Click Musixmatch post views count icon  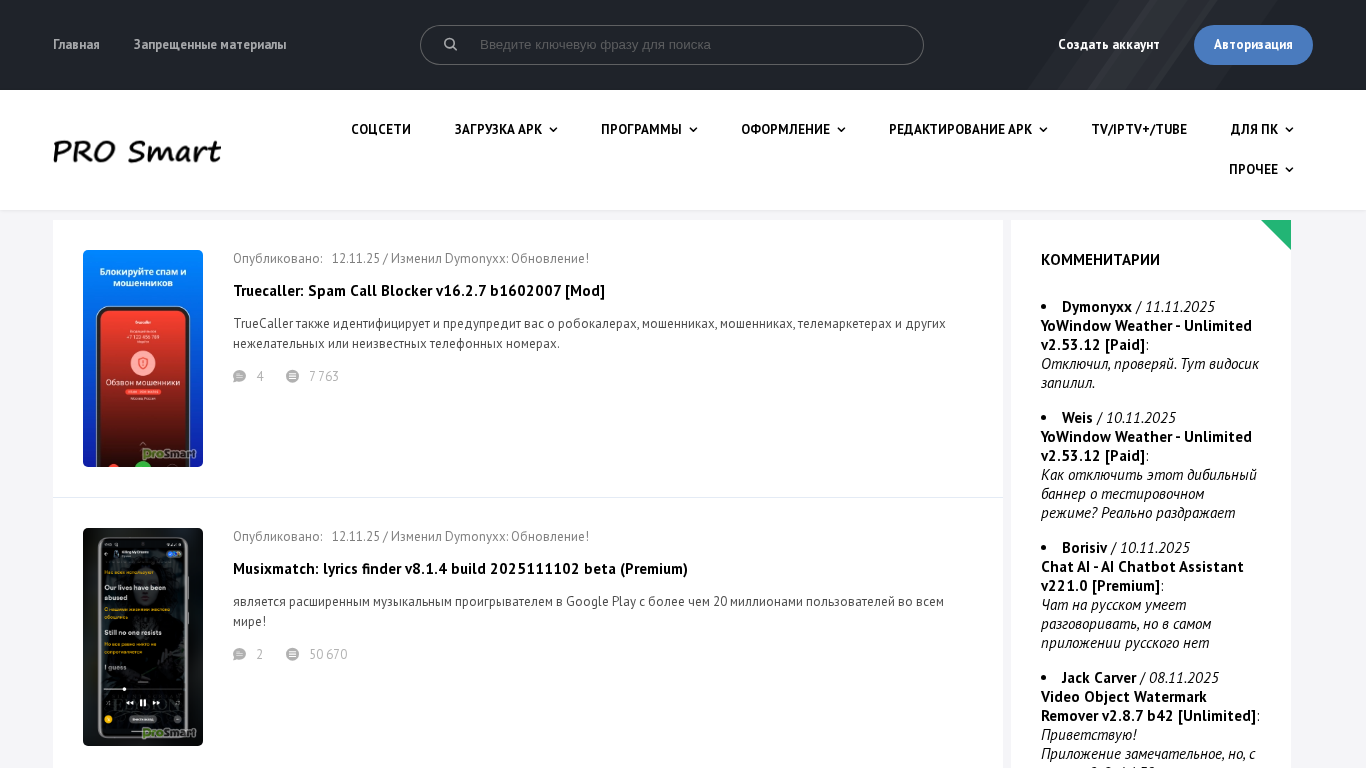click(292, 655)
